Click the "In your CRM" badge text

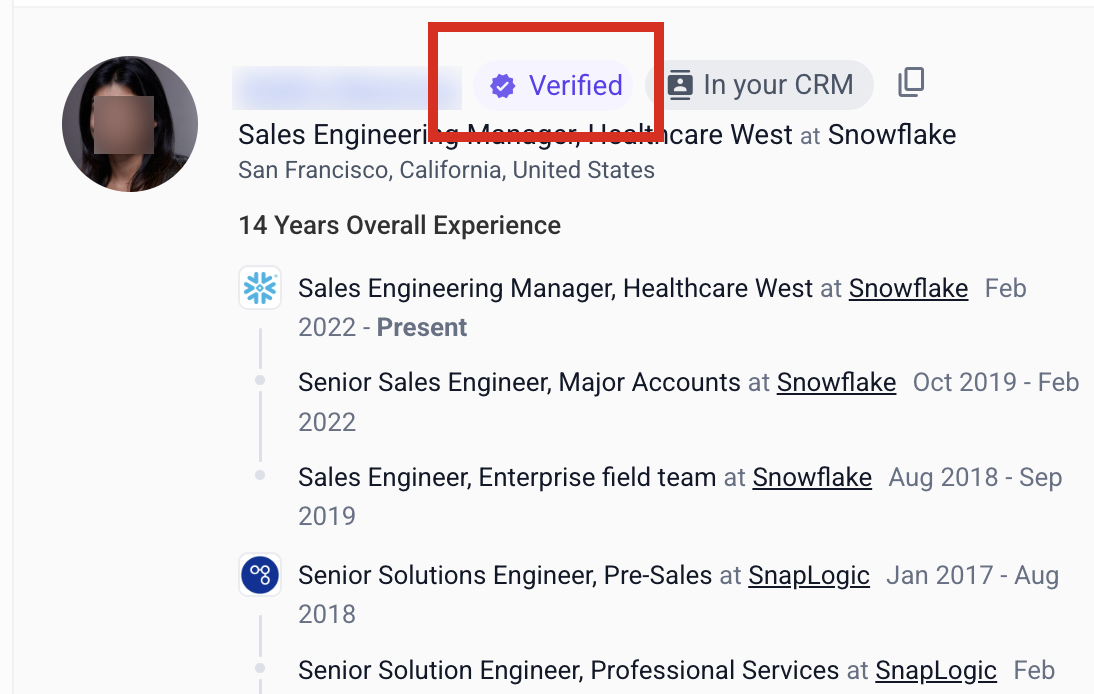tap(778, 85)
